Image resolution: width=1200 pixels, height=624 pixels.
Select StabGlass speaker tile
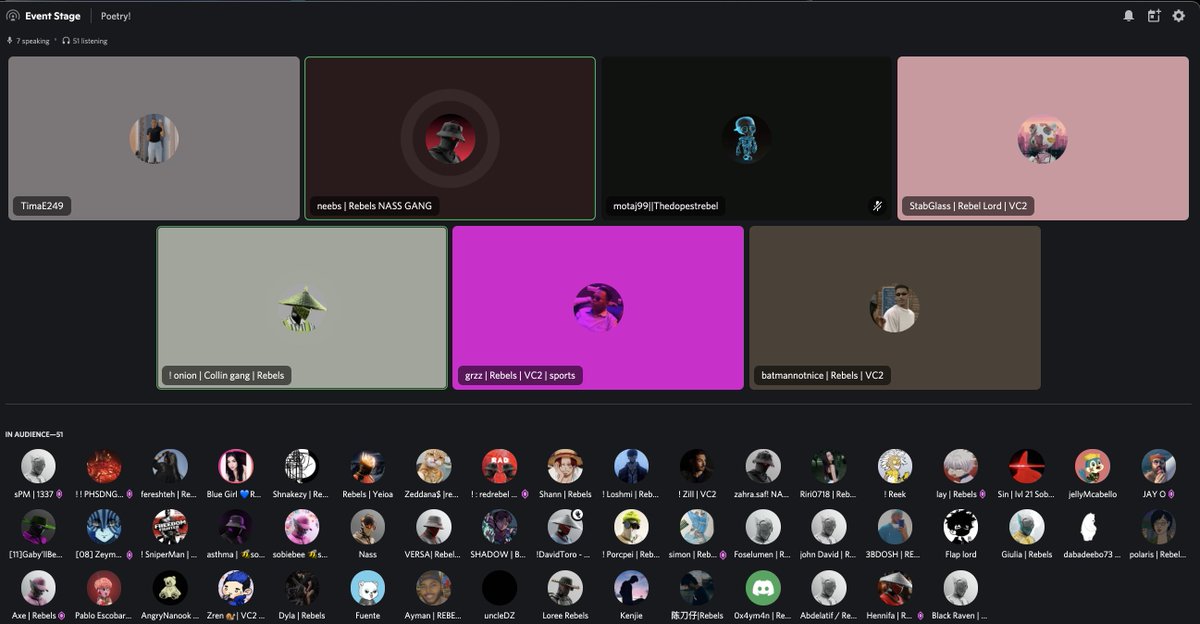pyautogui.click(x=1043, y=138)
